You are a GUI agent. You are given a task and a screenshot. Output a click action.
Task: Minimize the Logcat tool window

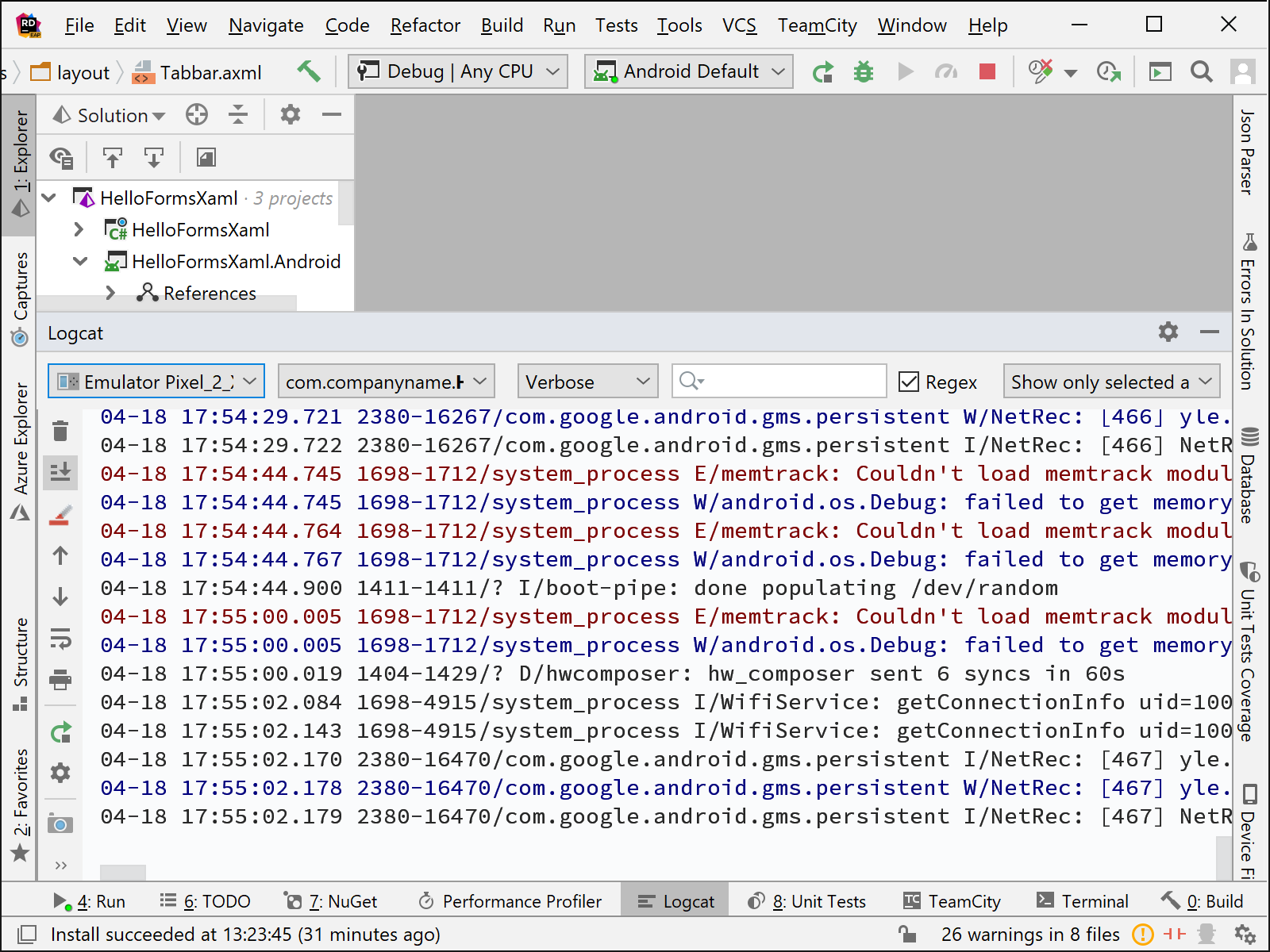pos(1210,332)
